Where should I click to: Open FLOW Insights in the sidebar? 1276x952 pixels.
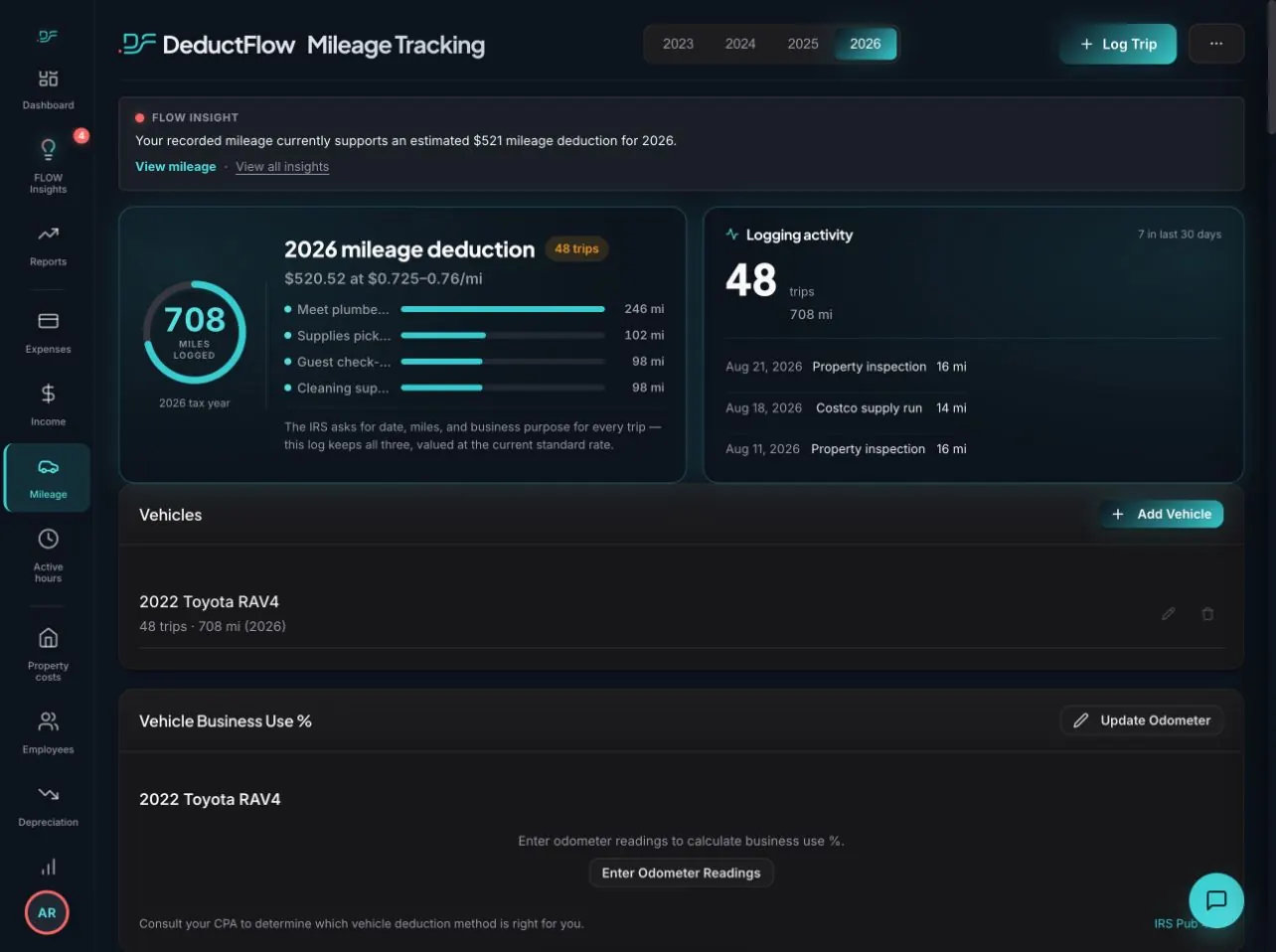pos(48,166)
